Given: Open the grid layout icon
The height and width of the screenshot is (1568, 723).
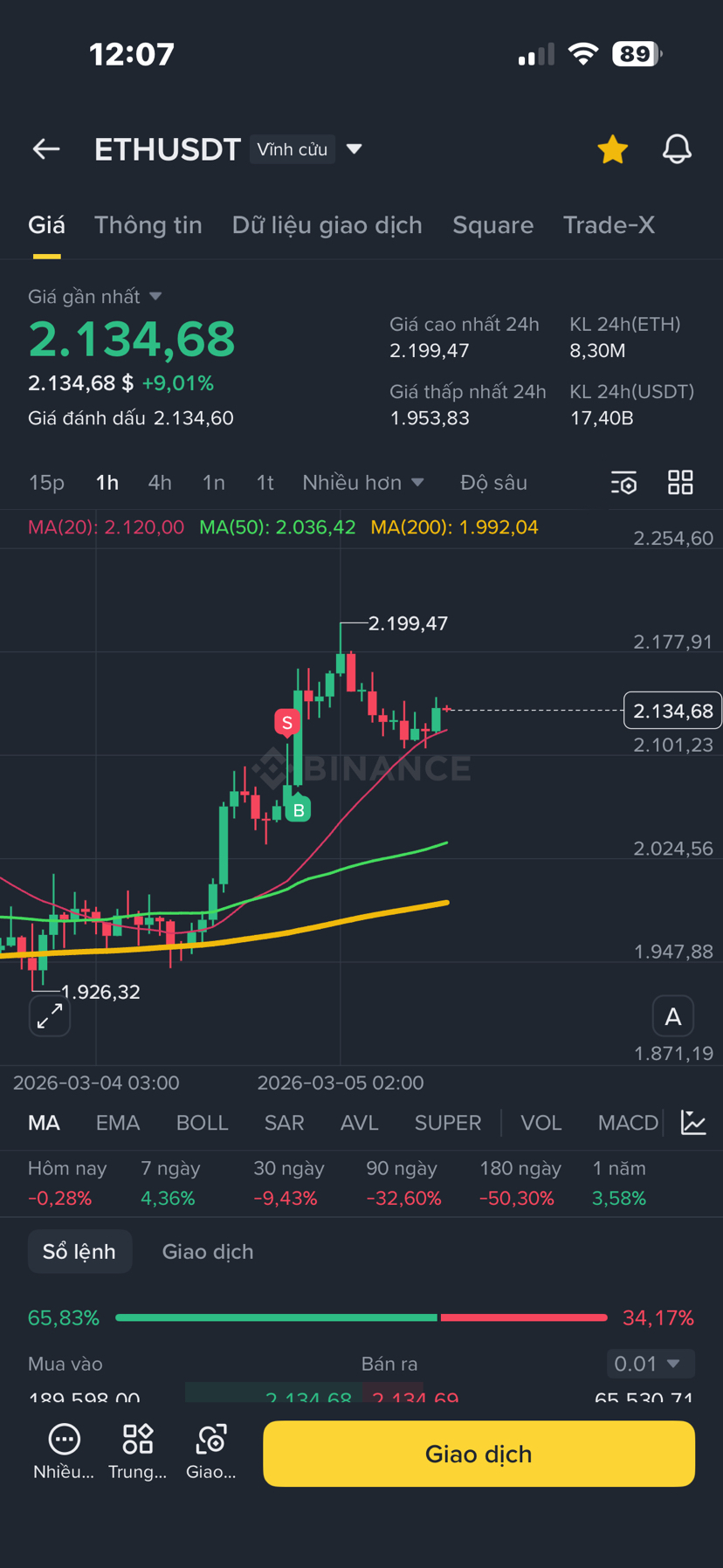Looking at the screenshot, I should point(680,483).
